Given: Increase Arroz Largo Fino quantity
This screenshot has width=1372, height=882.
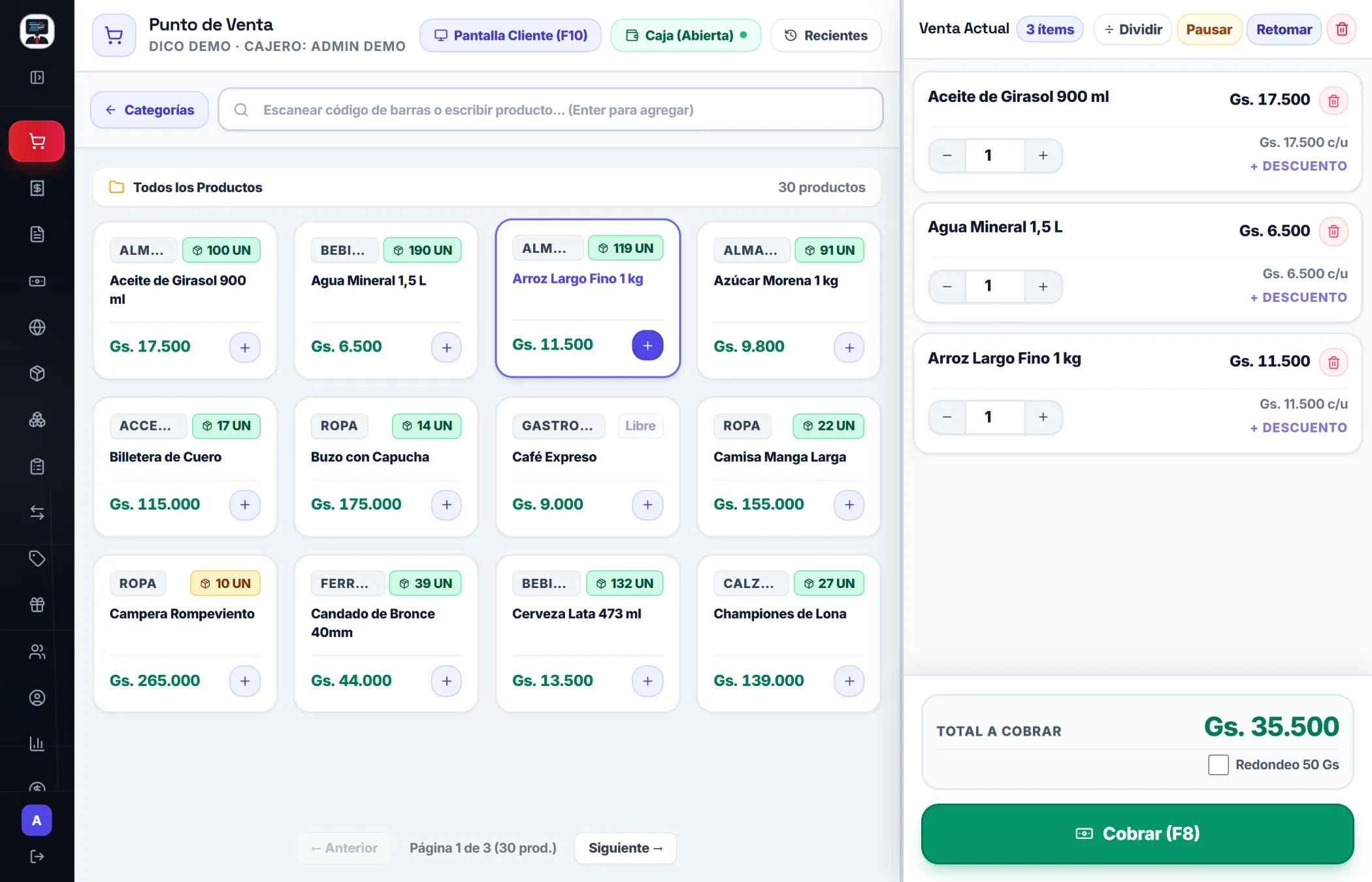Looking at the screenshot, I should 1043,417.
